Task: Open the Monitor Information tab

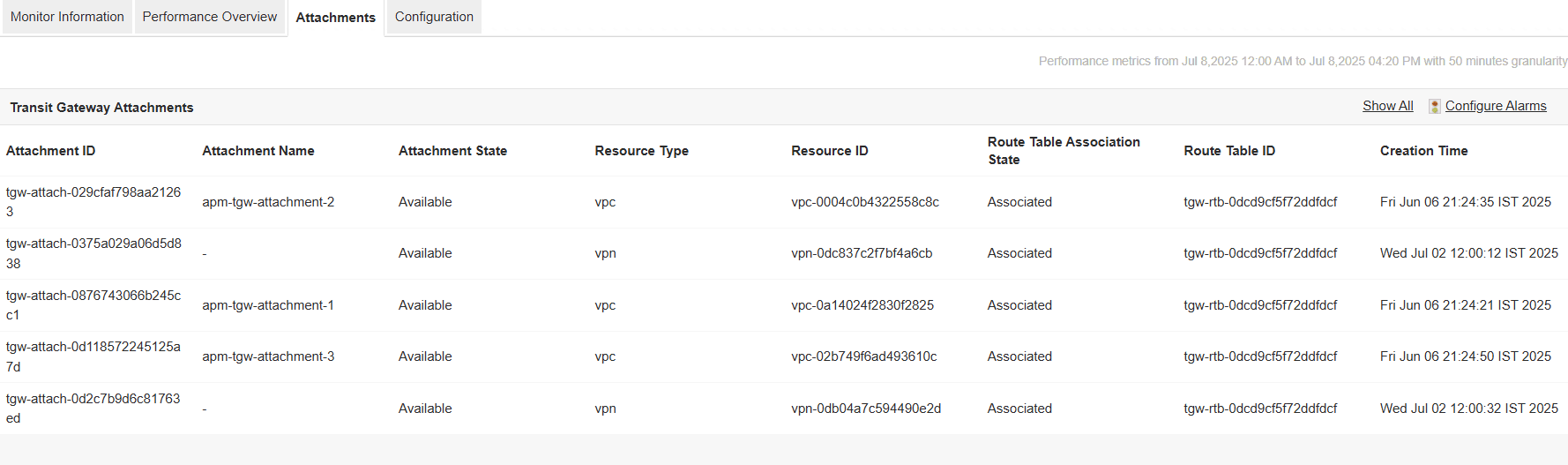Action: (x=67, y=17)
